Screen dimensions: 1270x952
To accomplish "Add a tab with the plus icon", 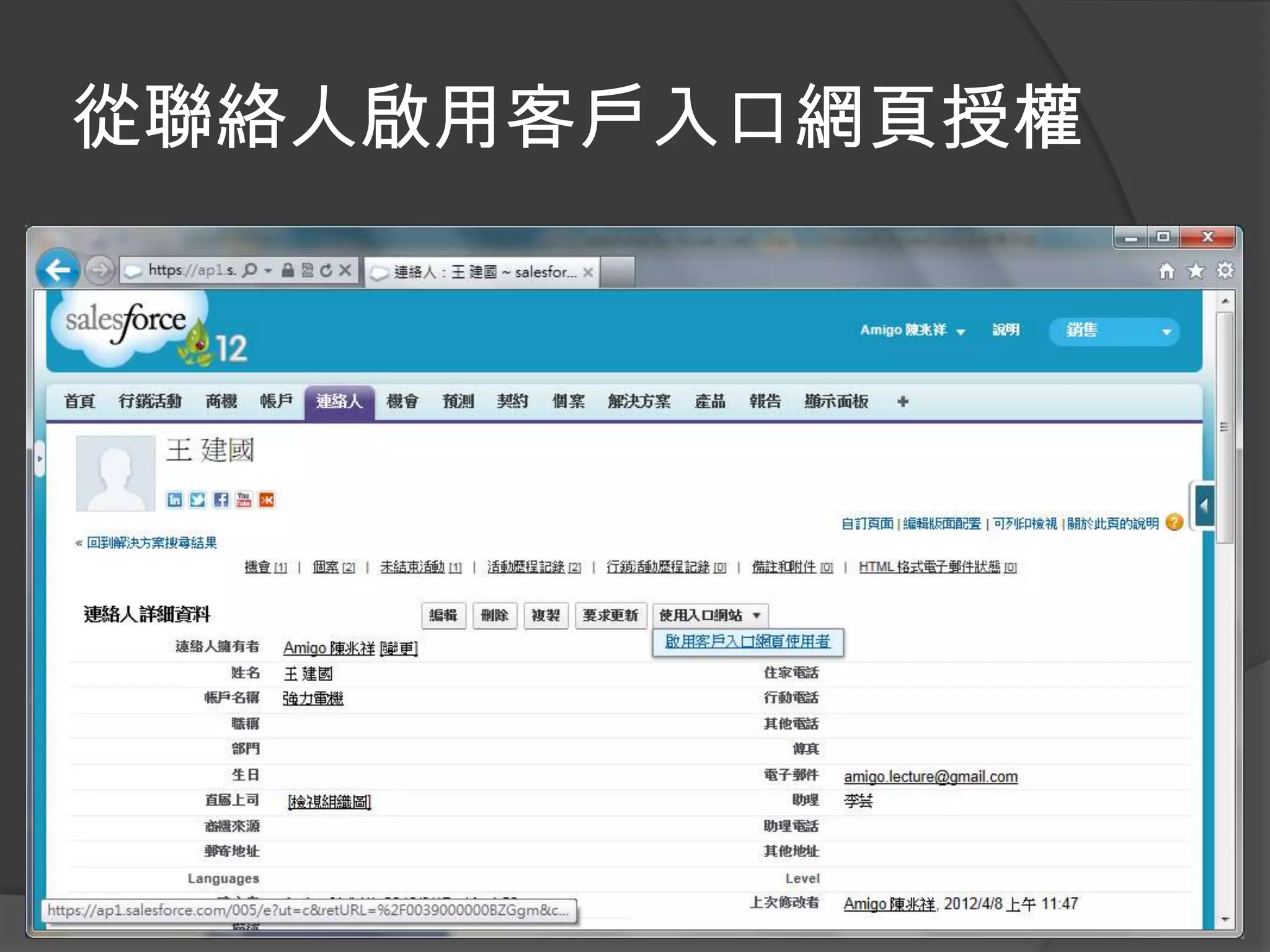I will pos(903,402).
